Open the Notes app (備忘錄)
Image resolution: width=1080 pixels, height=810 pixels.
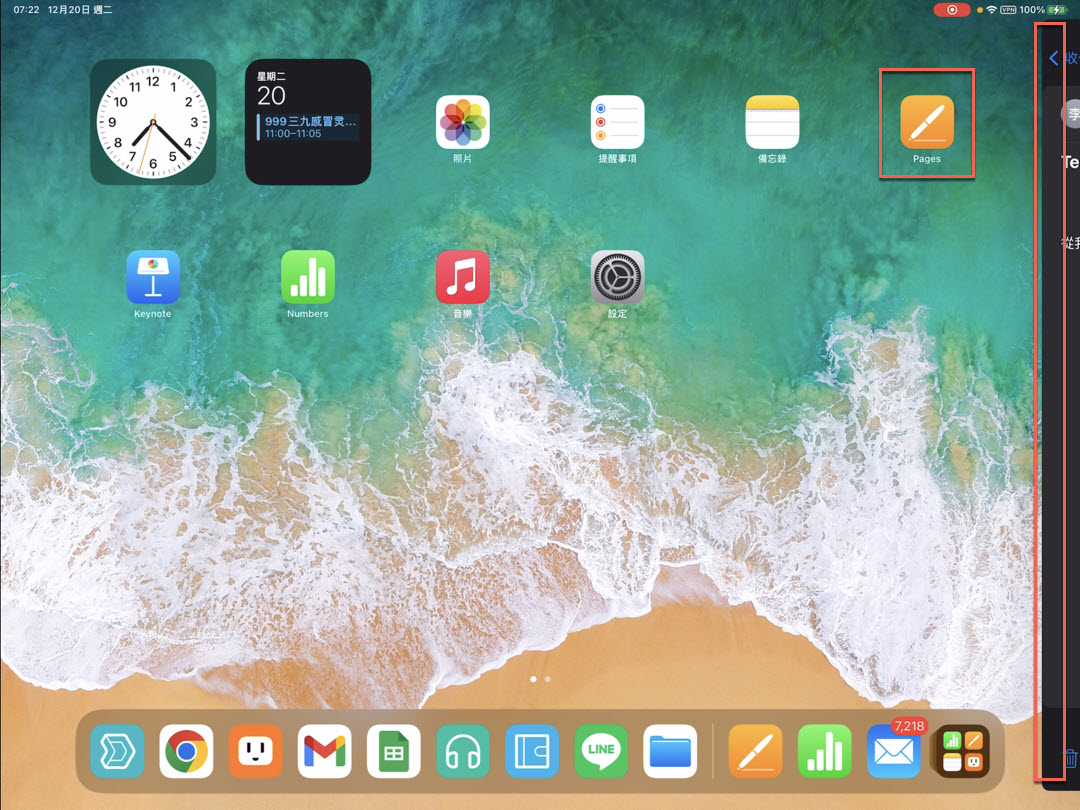click(772, 122)
